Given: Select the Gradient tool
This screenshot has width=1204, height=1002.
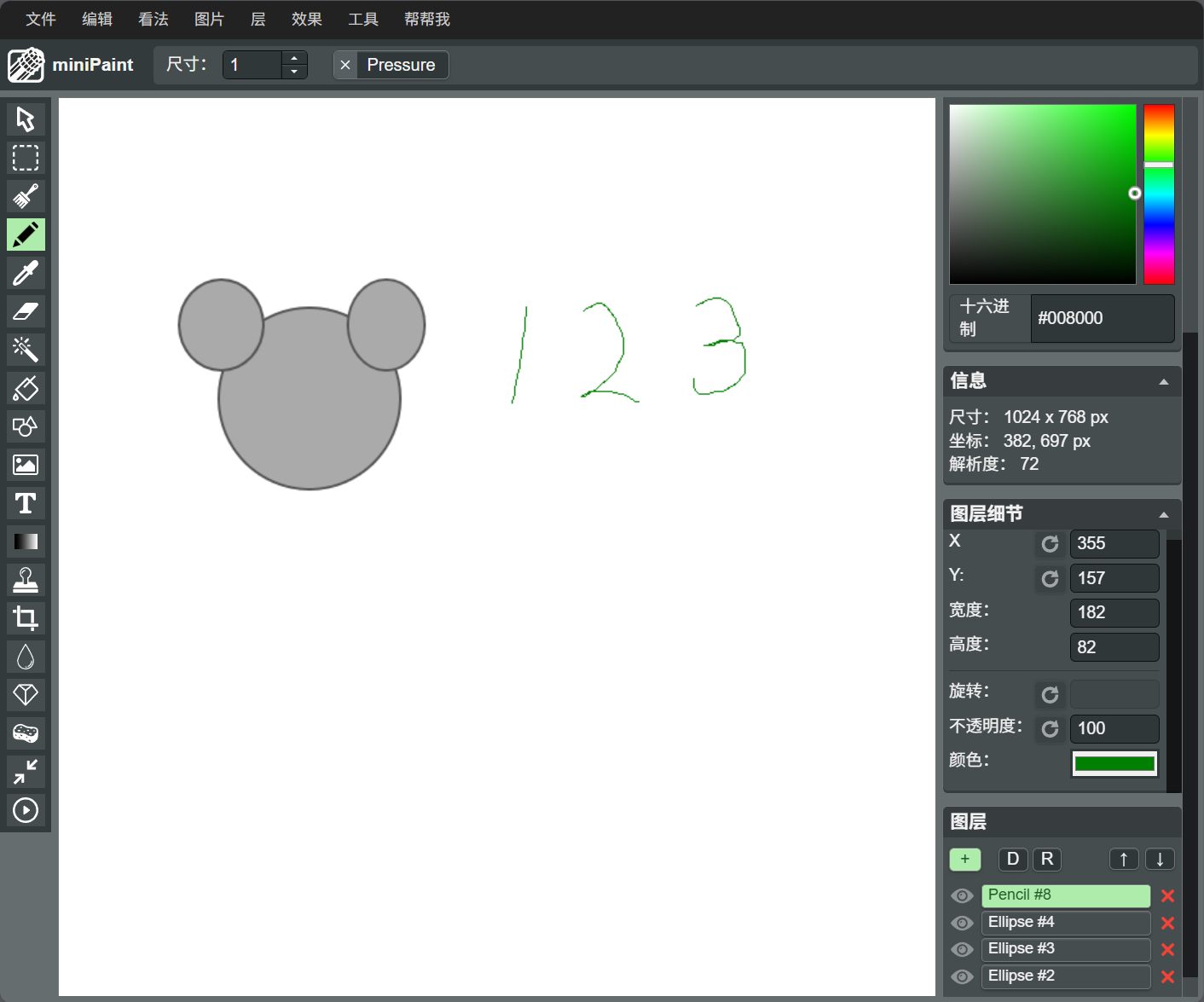Looking at the screenshot, I should [26, 542].
